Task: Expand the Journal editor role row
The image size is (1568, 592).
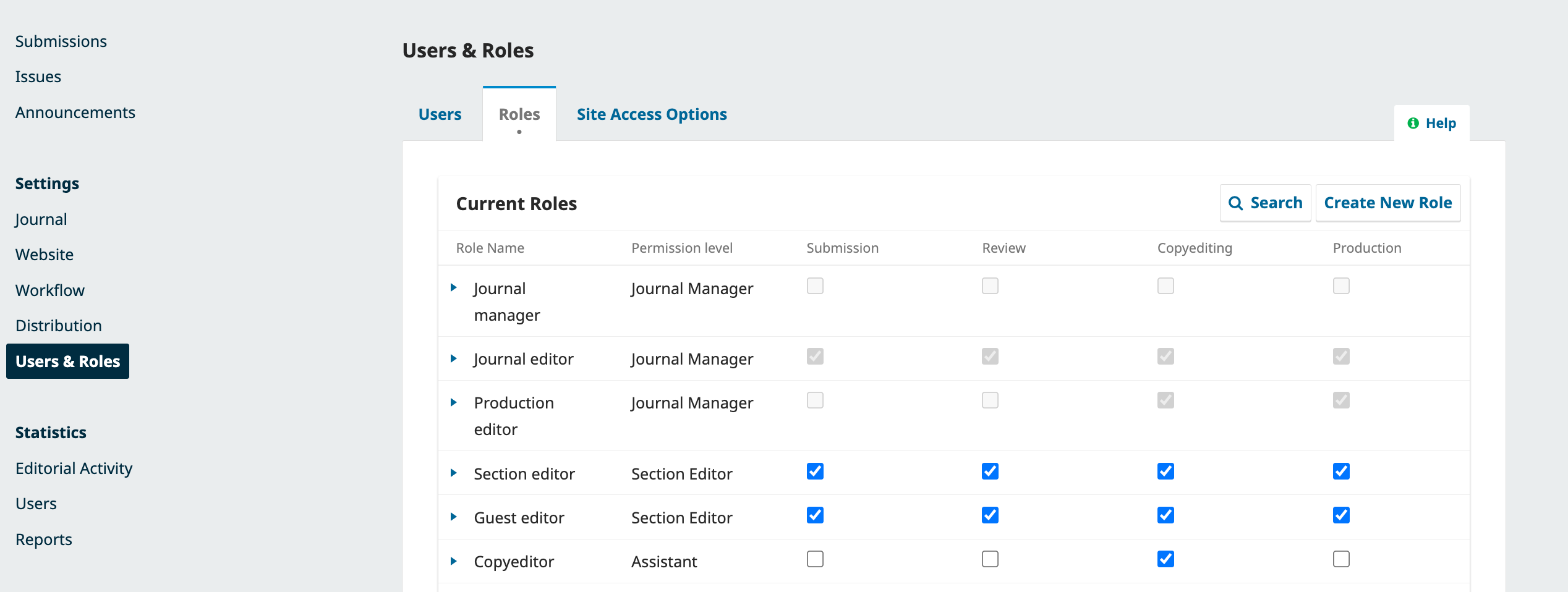Action: click(454, 358)
